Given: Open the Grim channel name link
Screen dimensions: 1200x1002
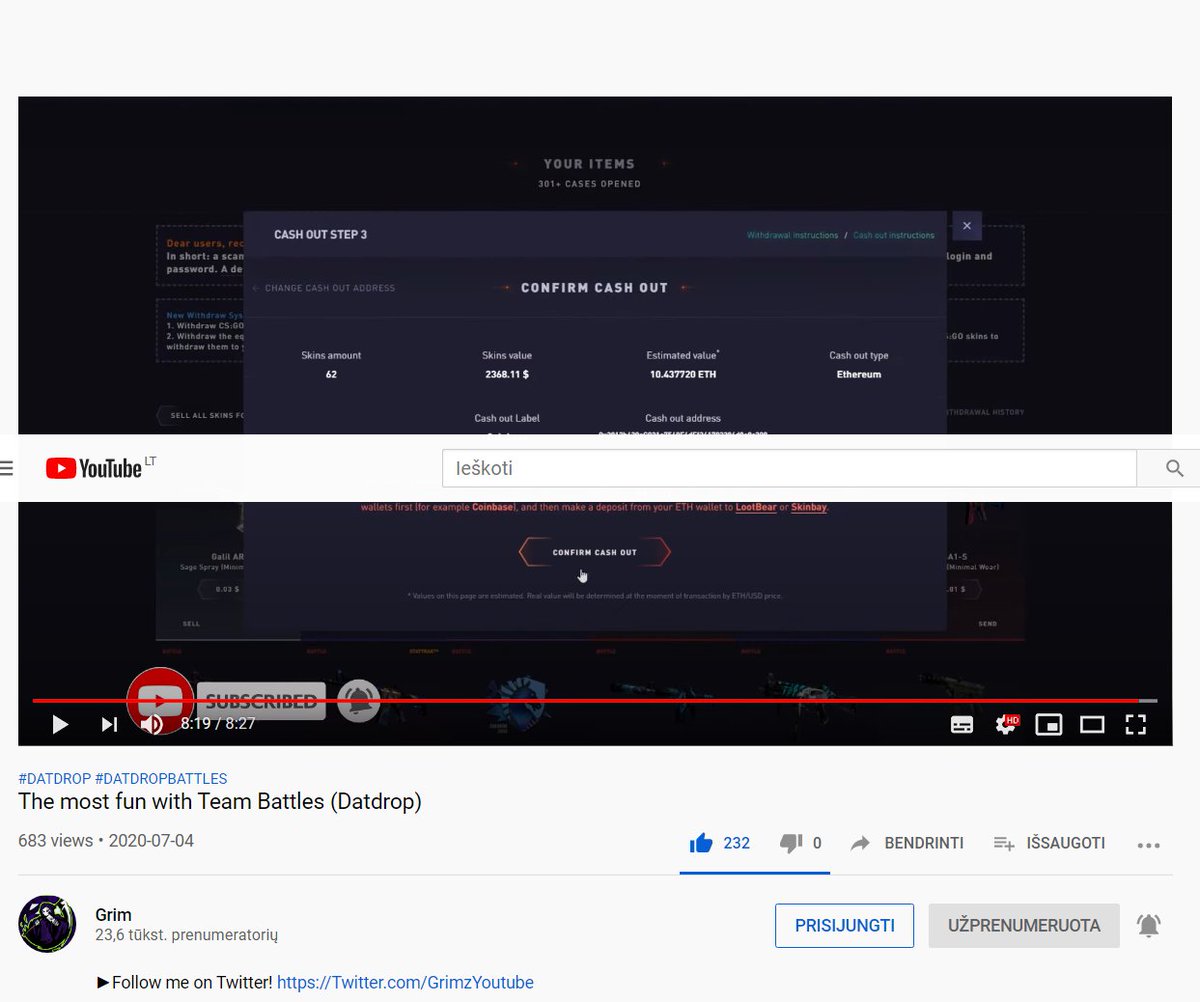Looking at the screenshot, I should click(113, 914).
